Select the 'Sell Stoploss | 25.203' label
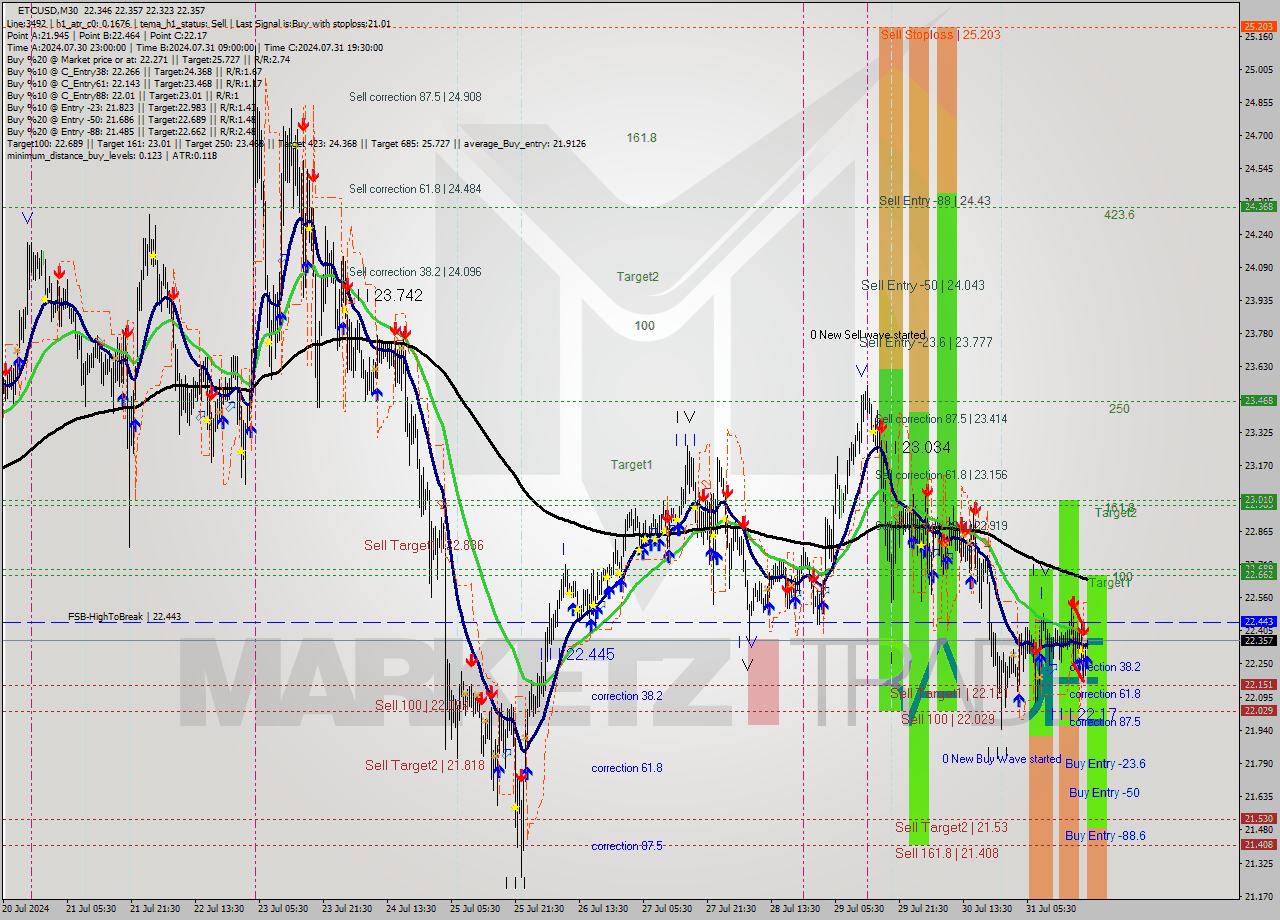Viewport: 1280px width, 920px height. point(940,34)
